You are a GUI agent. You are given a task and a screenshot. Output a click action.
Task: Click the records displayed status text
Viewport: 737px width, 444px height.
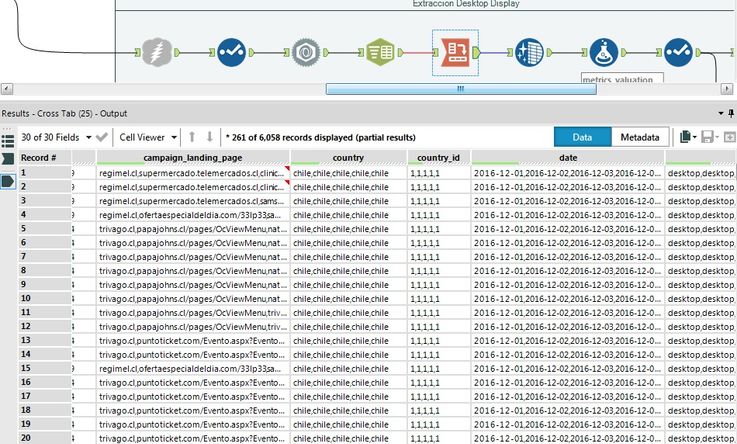click(x=321, y=138)
